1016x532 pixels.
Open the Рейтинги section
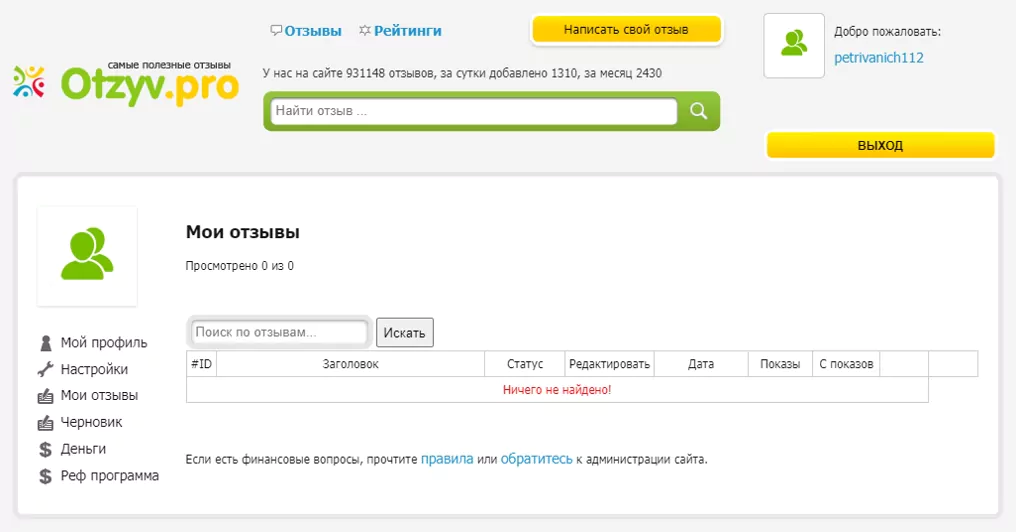point(408,30)
